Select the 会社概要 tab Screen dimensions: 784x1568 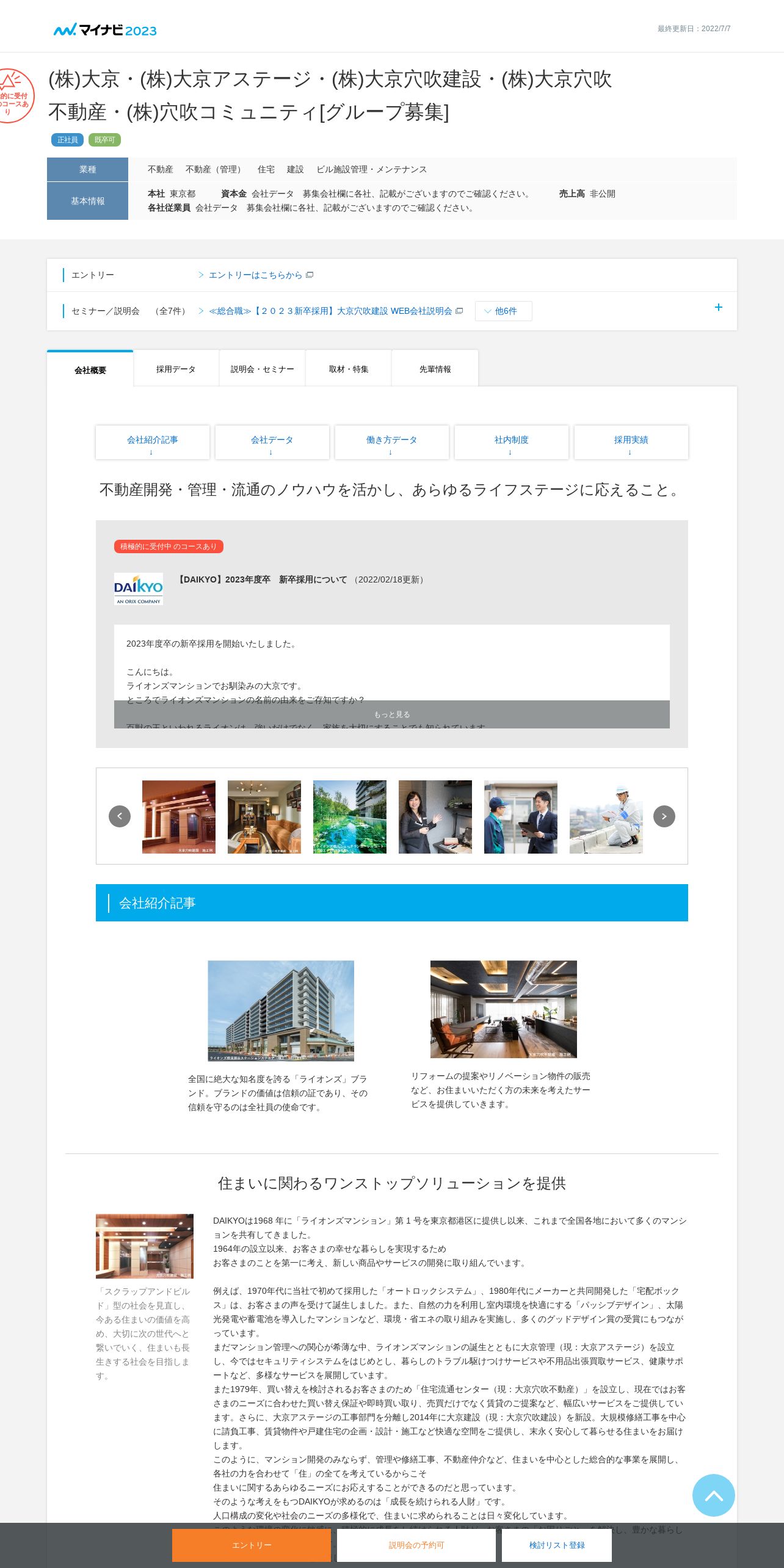pyautogui.click(x=90, y=369)
